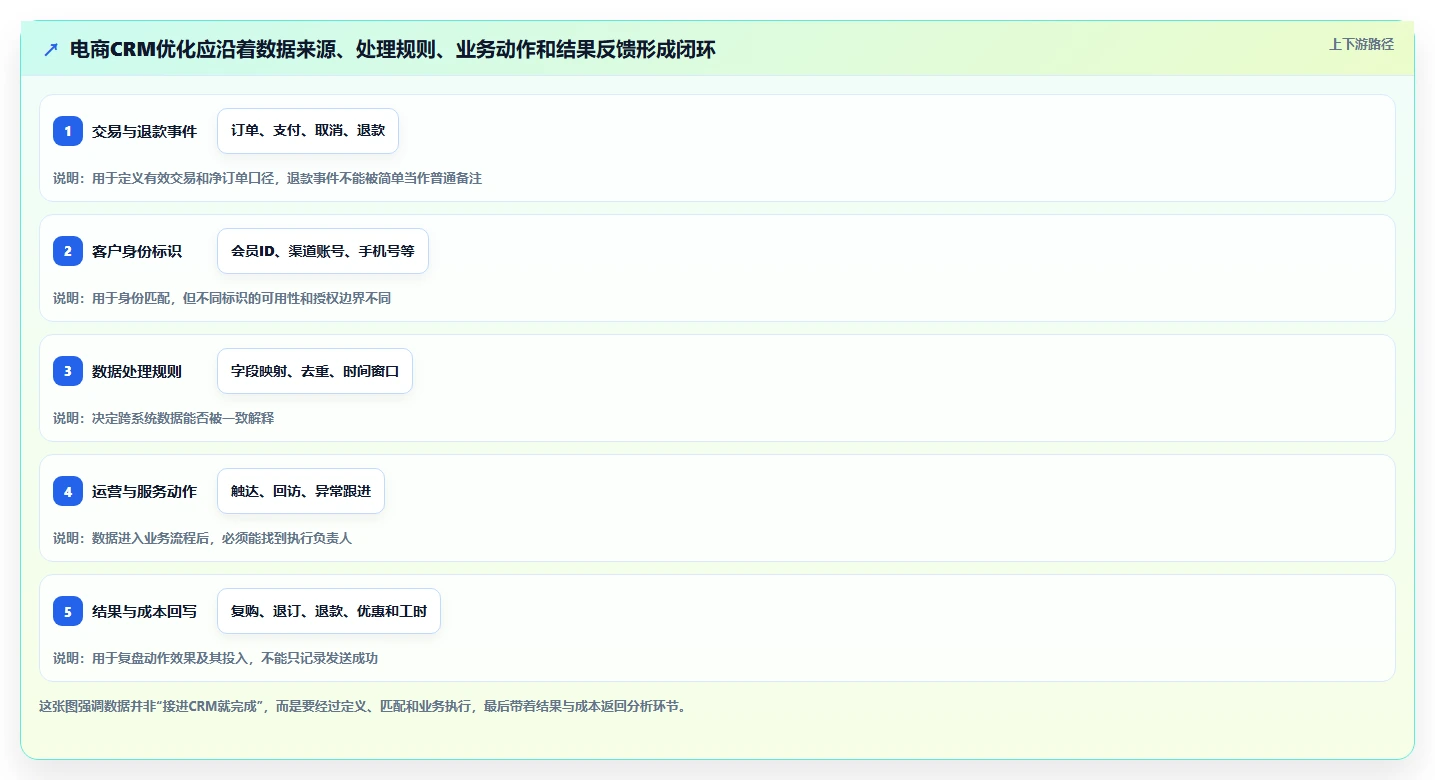Click the number 5 step badge
Viewport: 1435px width, 780px height.
point(68,611)
